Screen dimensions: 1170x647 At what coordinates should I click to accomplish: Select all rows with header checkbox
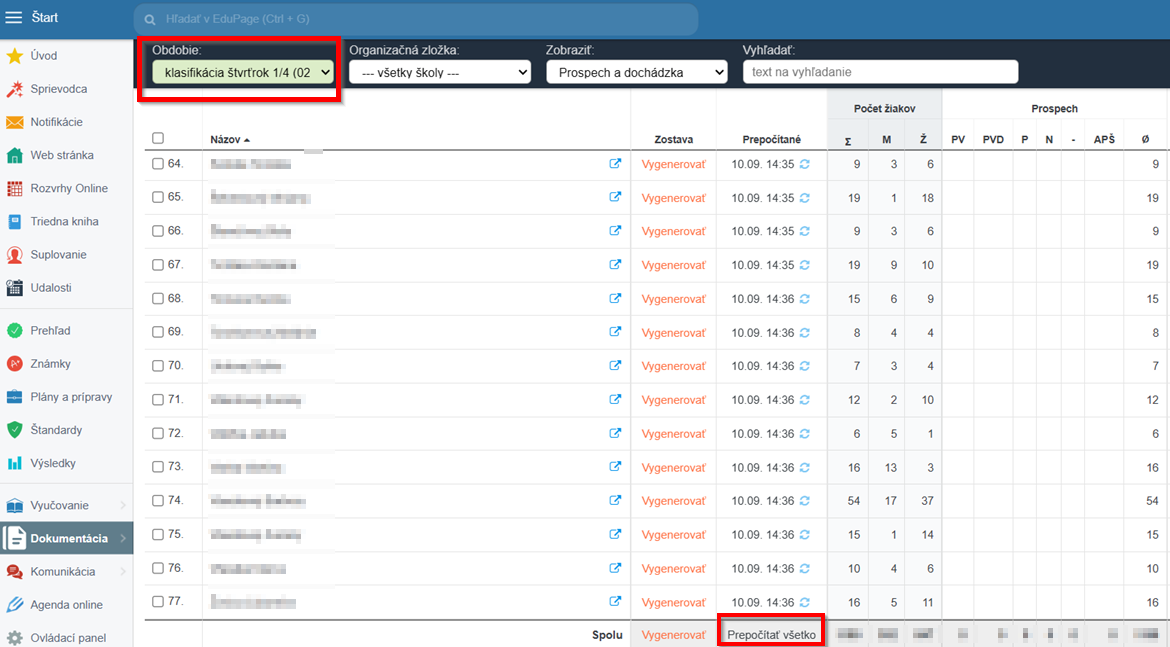pyautogui.click(x=158, y=139)
